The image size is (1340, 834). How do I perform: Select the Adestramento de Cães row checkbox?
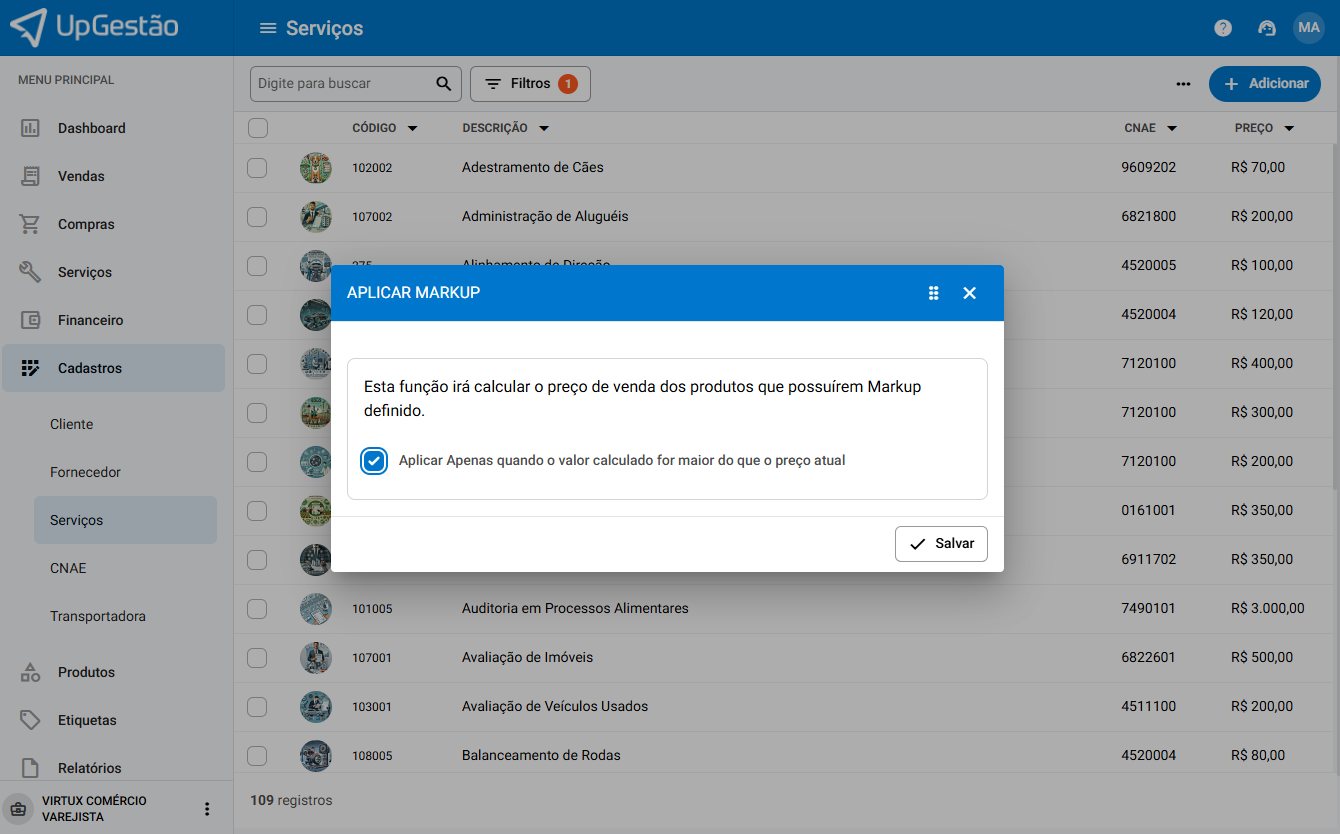(258, 168)
